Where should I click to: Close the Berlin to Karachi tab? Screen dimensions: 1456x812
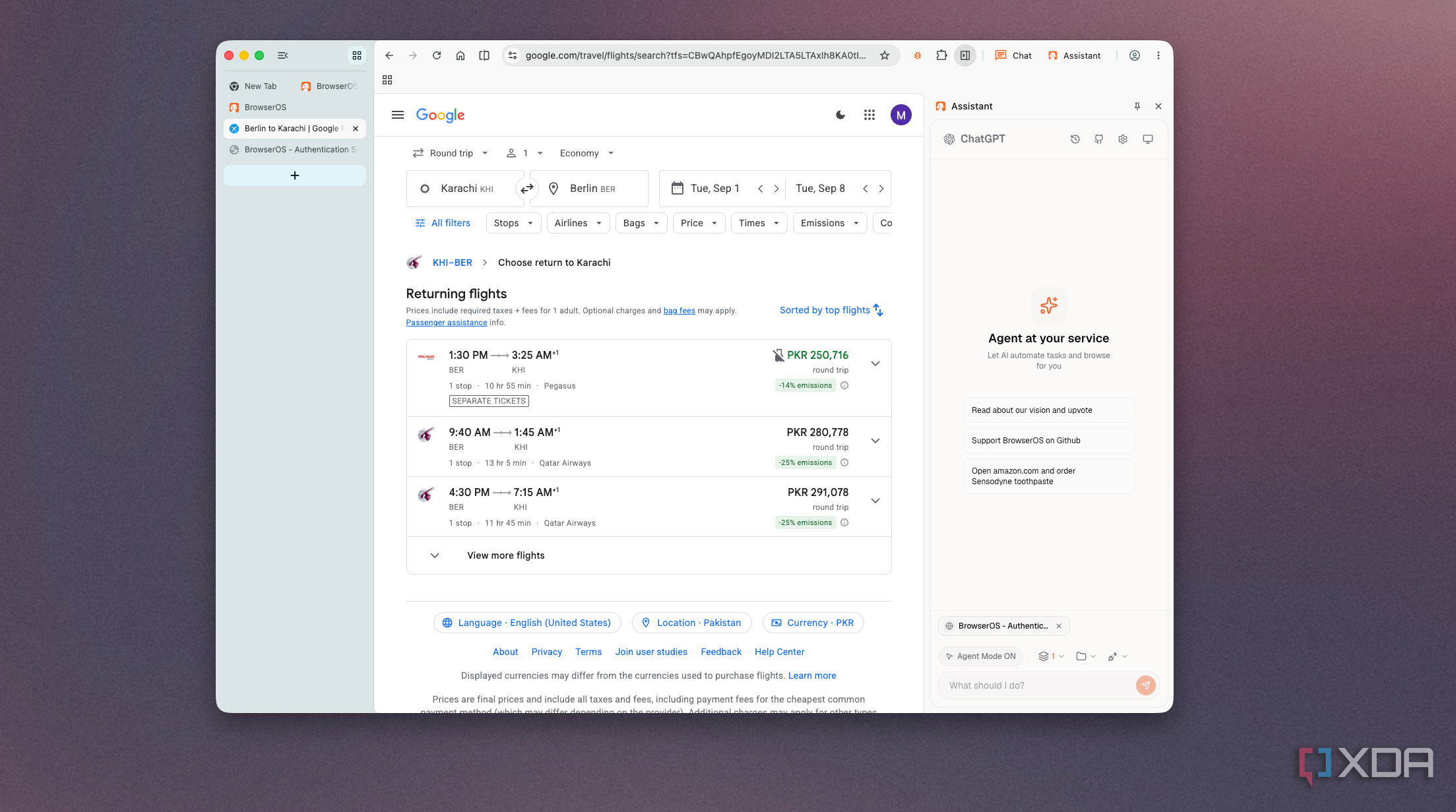point(356,129)
